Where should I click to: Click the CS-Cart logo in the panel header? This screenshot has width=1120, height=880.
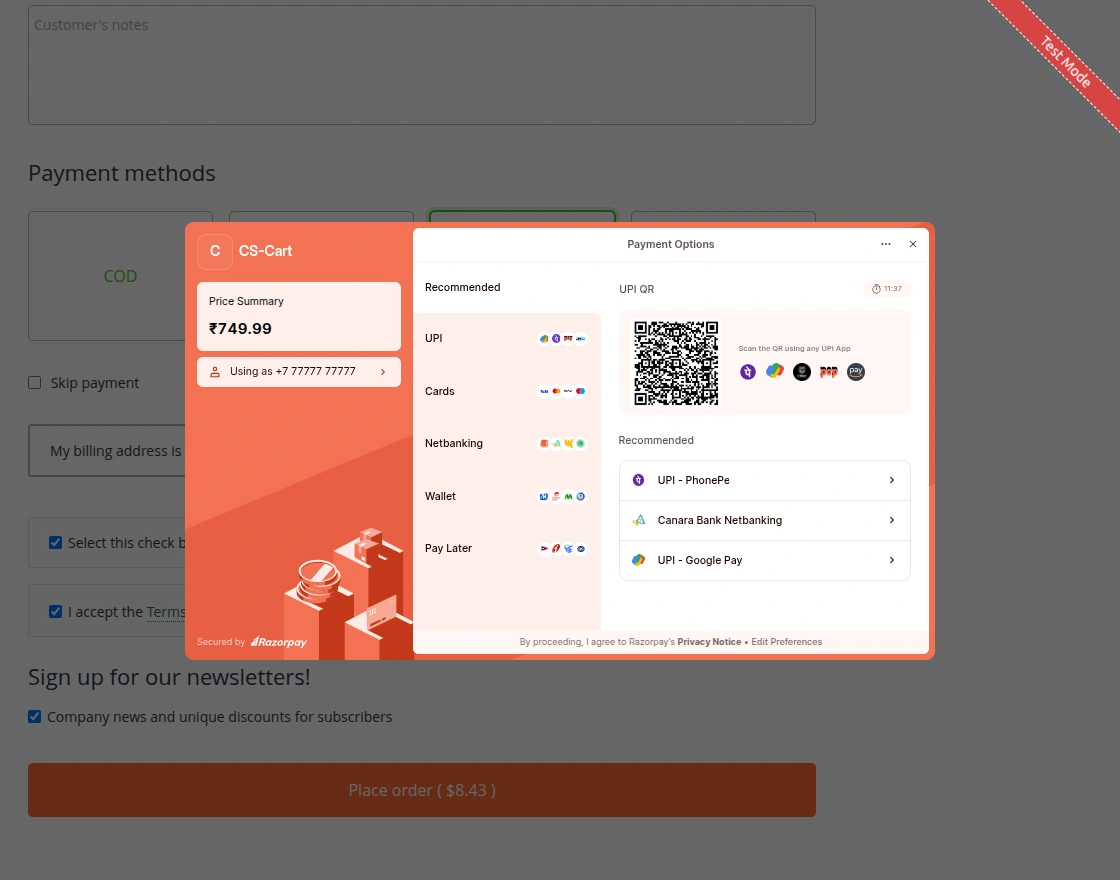(215, 251)
